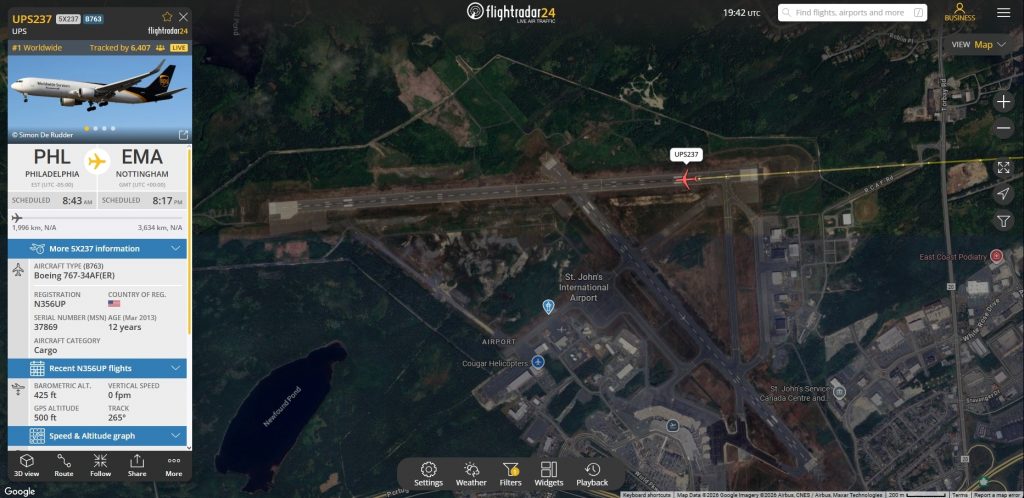Open Filters in the bottom toolbar
1024x498 pixels.
tap(510, 474)
